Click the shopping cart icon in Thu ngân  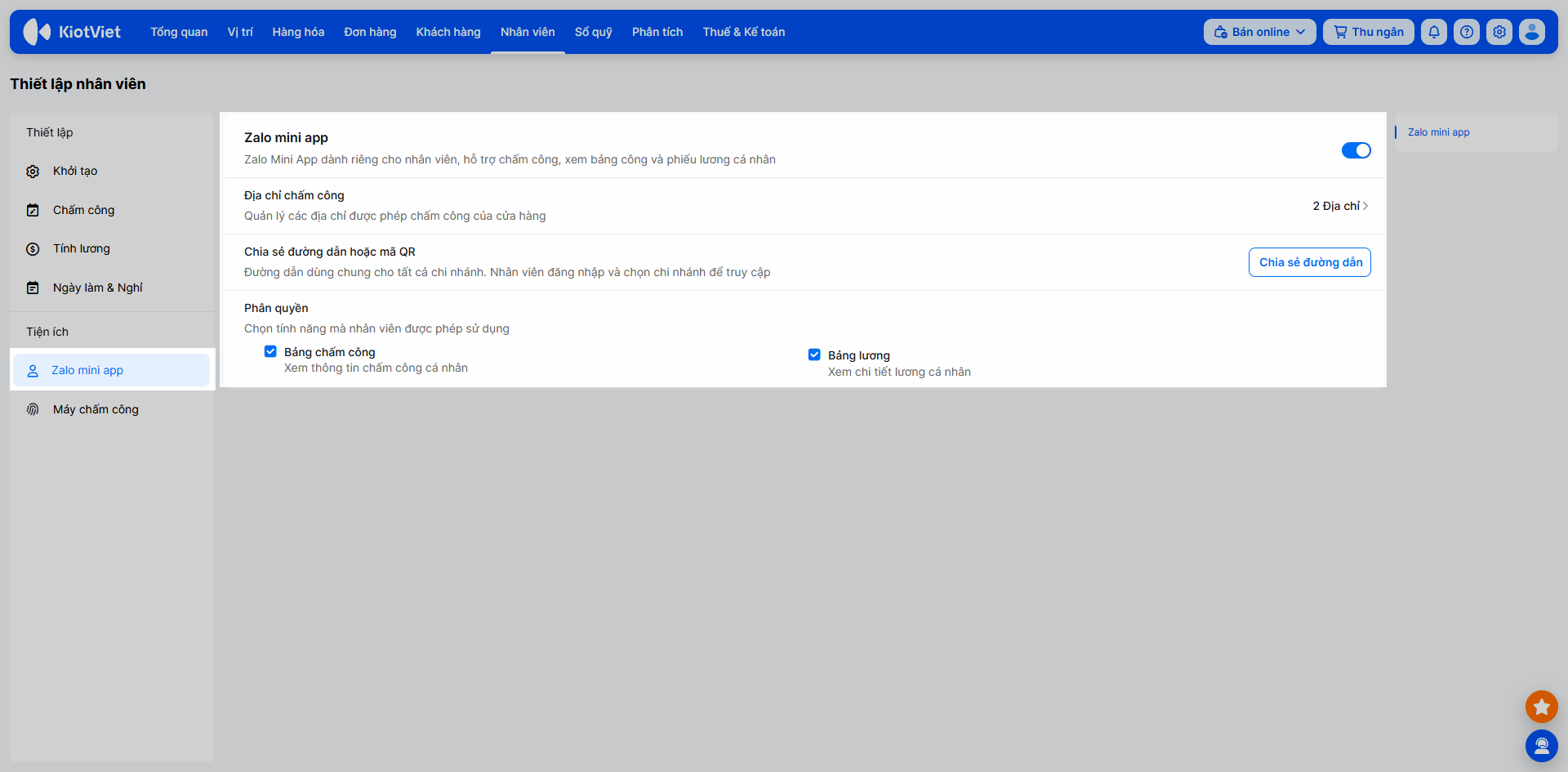coord(1340,32)
